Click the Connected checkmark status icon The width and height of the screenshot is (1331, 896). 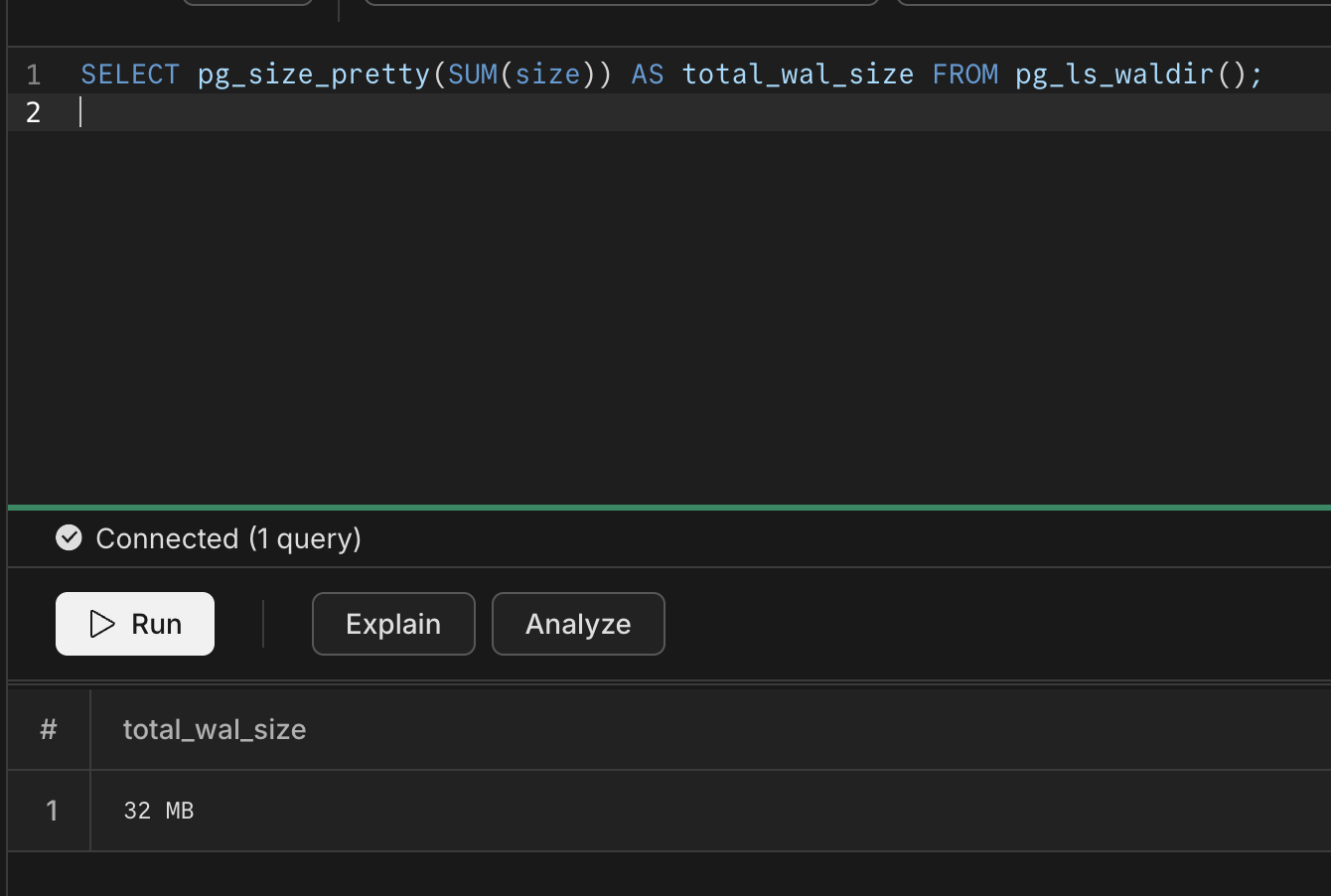(69, 538)
